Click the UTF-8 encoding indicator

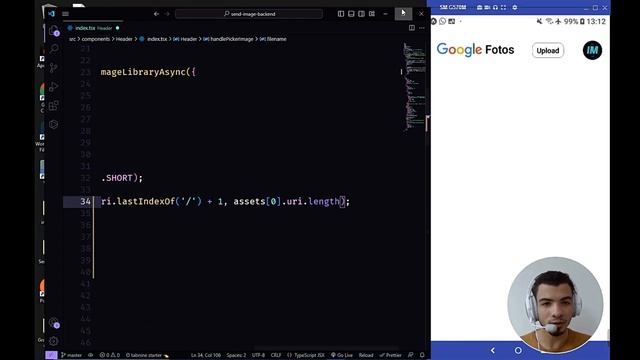click(x=258, y=355)
